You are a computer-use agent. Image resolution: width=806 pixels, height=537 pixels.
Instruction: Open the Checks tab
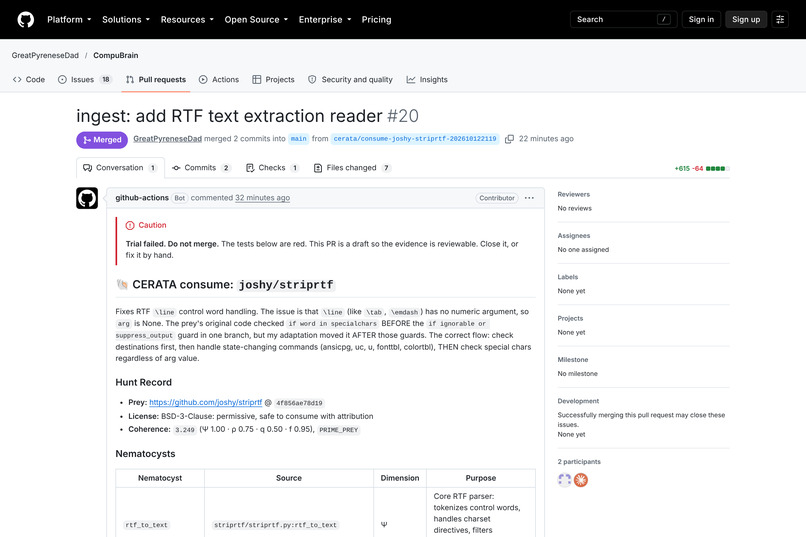click(x=272, y=168)
